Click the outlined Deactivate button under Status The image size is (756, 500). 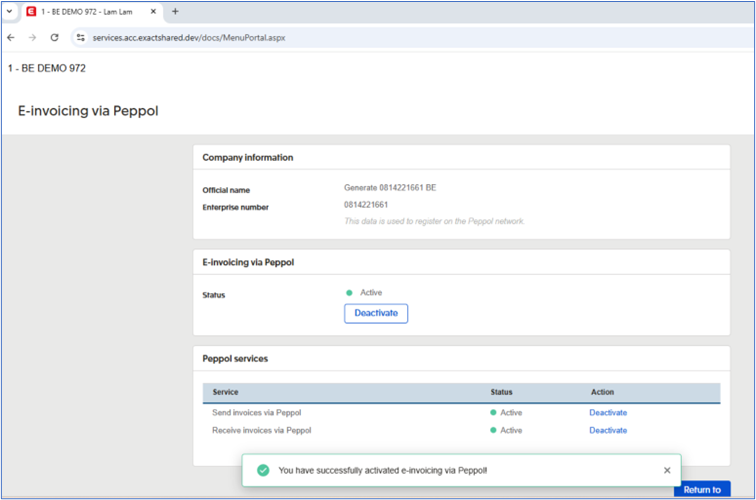(376, 313)
